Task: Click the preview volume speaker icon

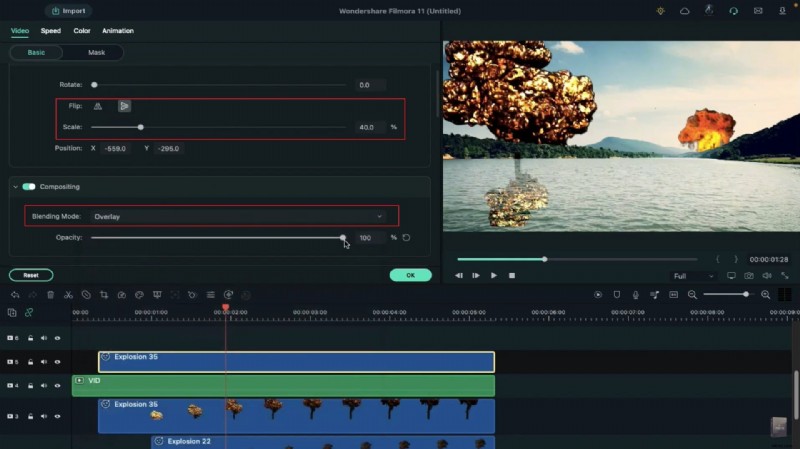Action: 767,276
